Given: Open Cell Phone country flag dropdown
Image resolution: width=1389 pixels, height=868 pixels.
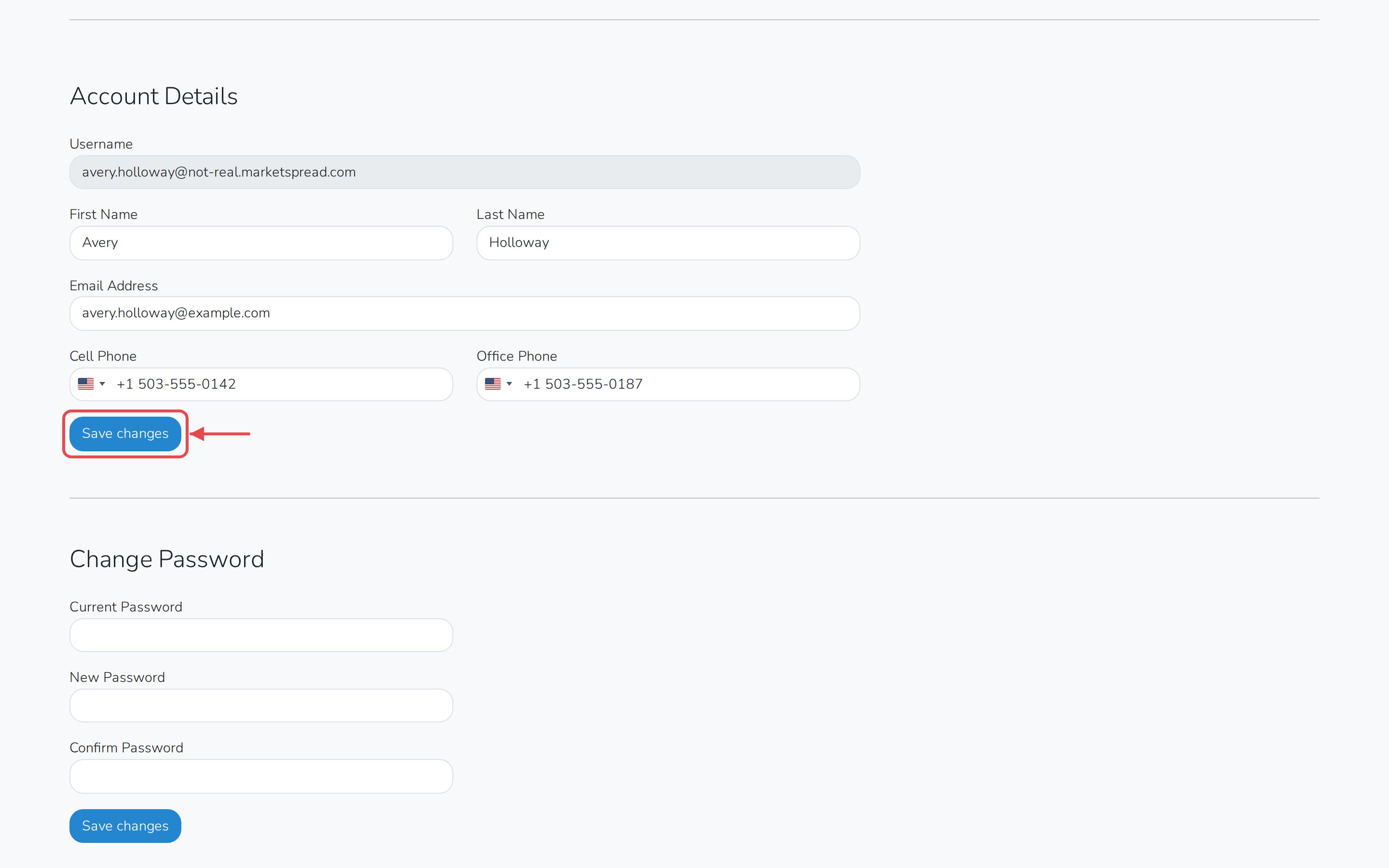Looking at the screenshot, I should [x=91, y=384].
